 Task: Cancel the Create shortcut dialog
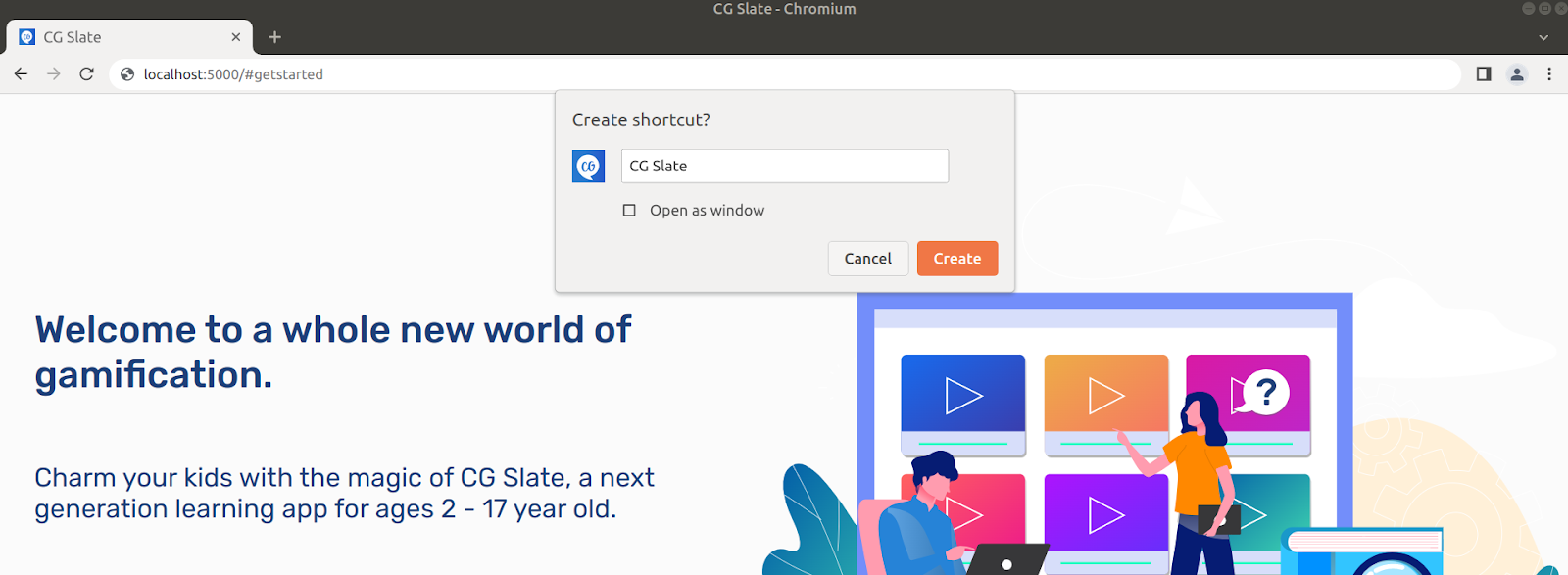868,259
